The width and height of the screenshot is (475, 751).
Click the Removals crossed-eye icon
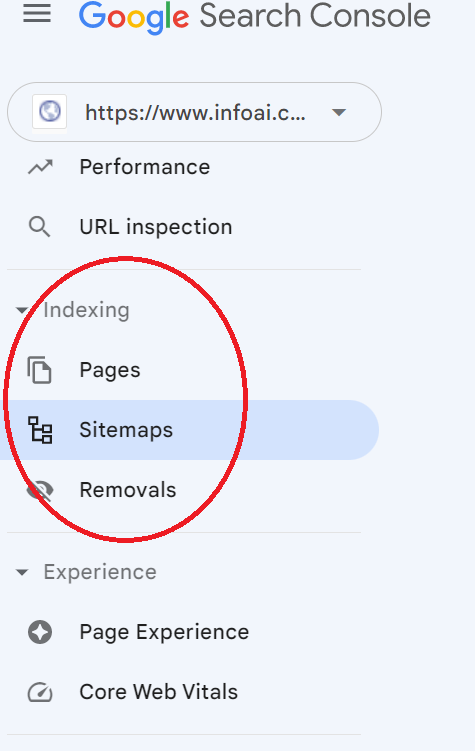pyautogui.click(x=40, y=490)
